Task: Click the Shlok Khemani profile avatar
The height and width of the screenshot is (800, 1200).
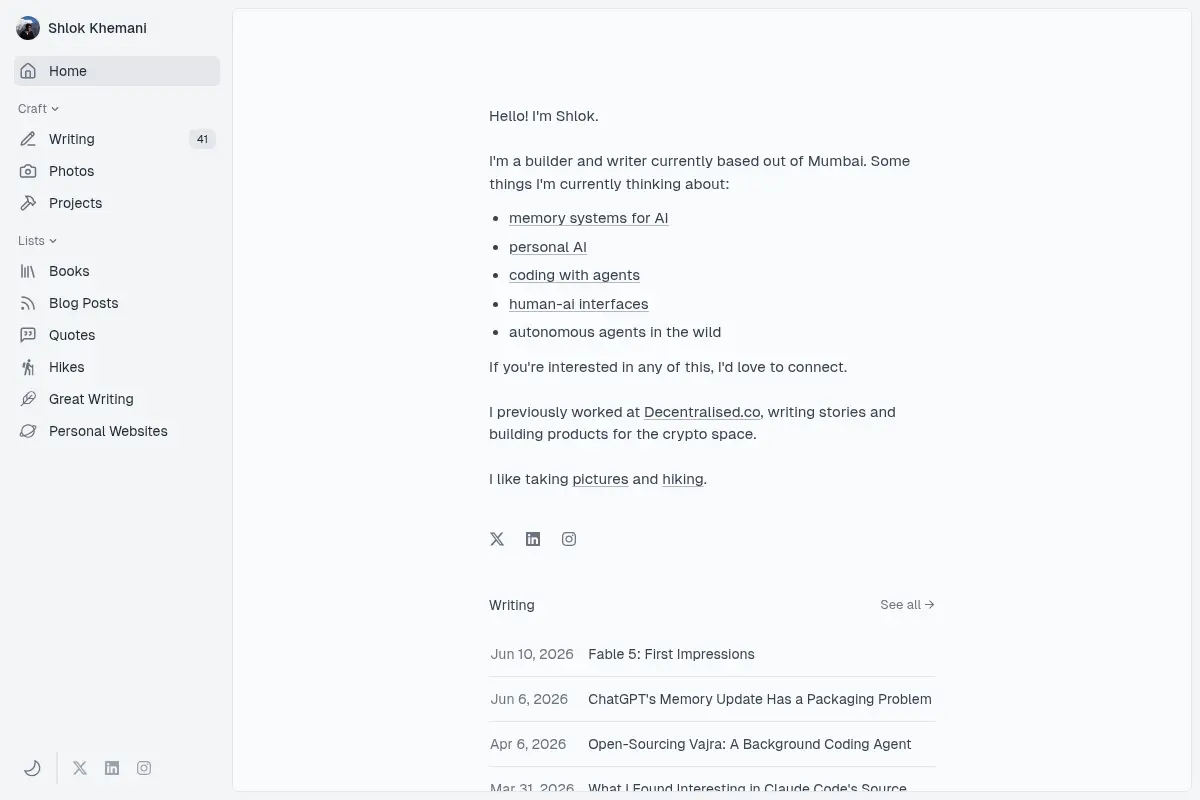Action: point(28,28)
